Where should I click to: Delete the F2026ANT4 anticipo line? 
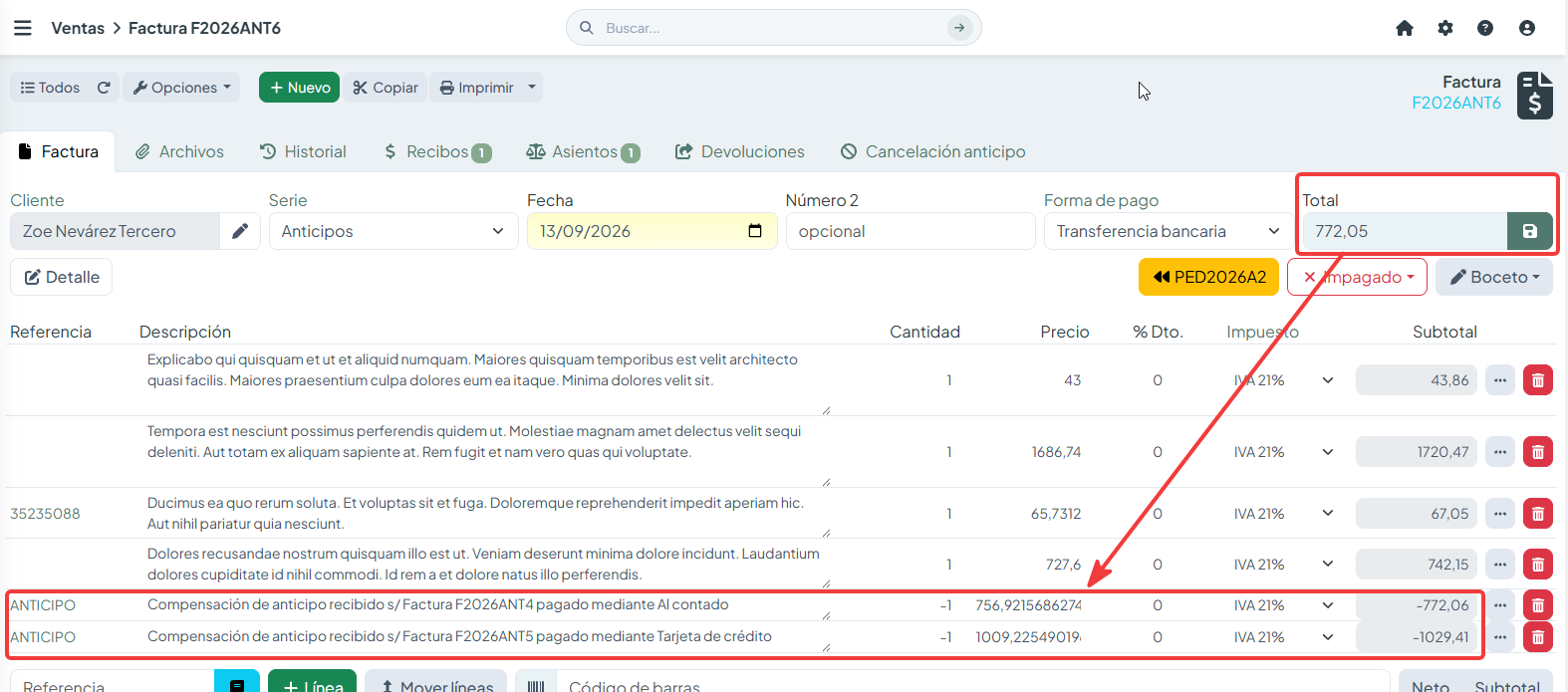point(1538,605)
